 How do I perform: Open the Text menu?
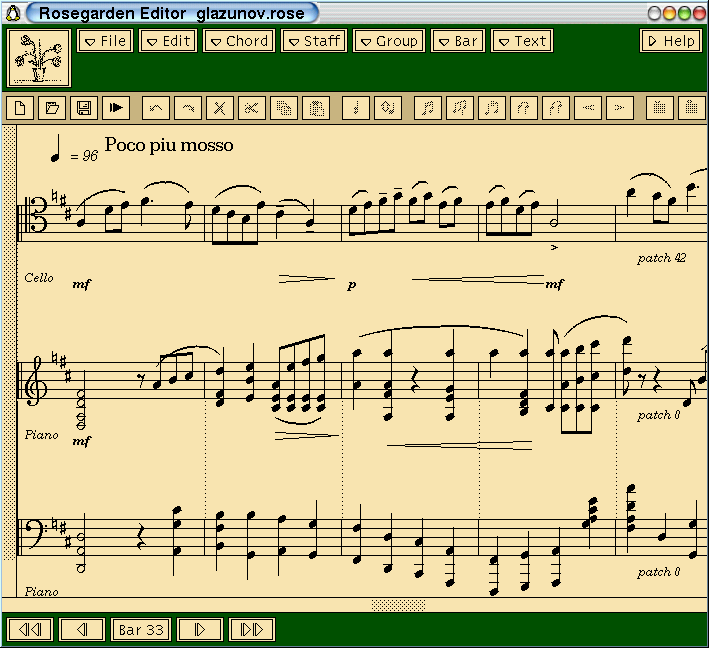tap(522, 41)
